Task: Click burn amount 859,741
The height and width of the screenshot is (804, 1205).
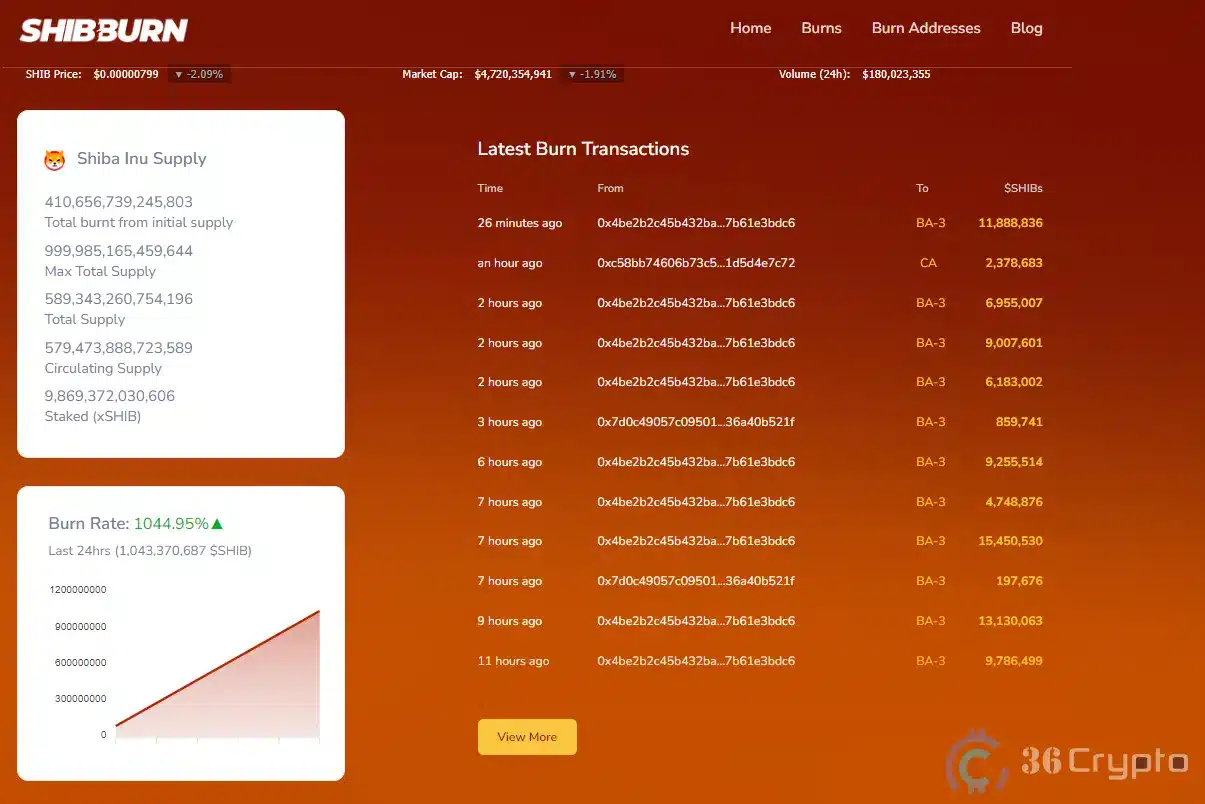Action: click(x=1019, y=422)
